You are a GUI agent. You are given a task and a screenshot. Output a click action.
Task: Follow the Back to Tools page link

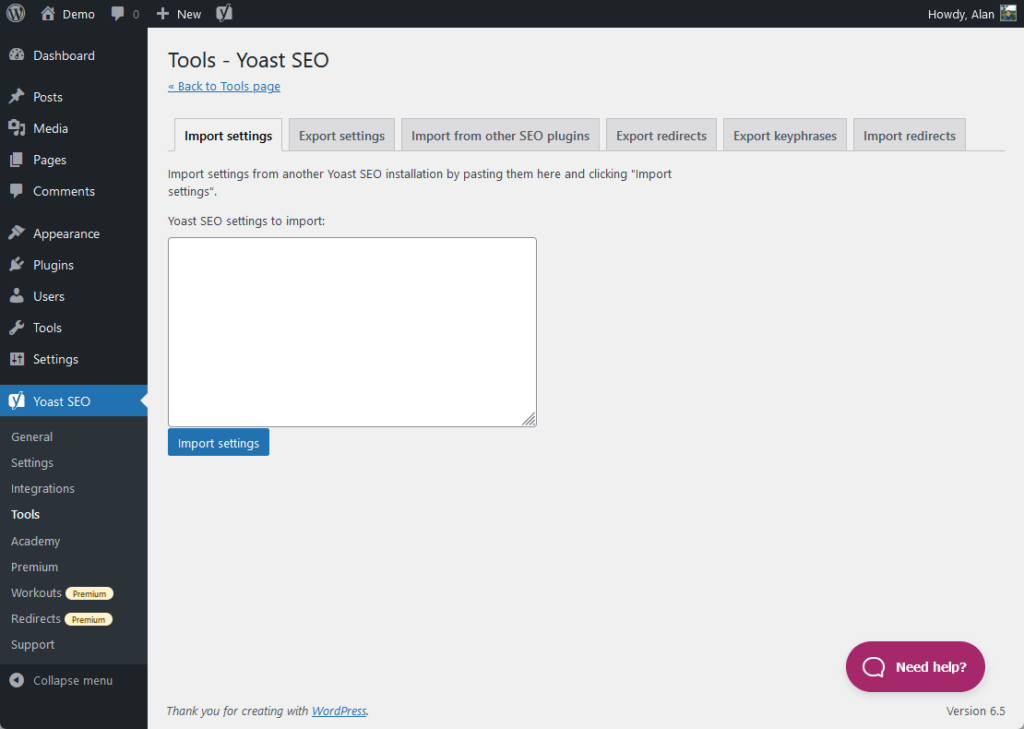224,86
